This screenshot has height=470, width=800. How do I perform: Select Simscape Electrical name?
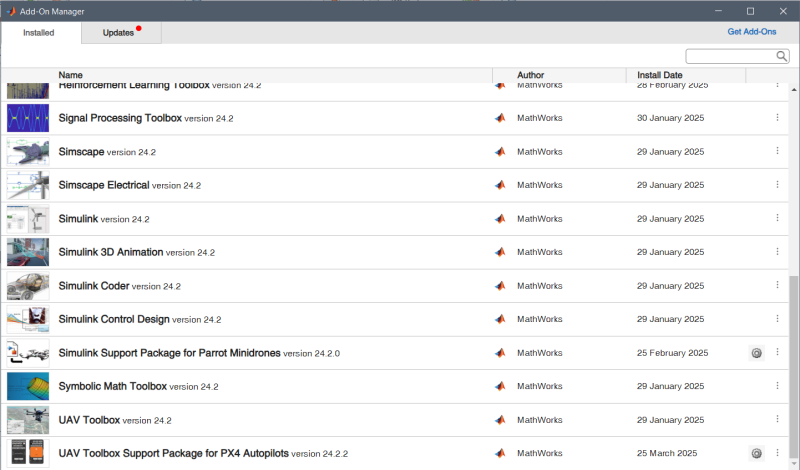pos(104,185)
